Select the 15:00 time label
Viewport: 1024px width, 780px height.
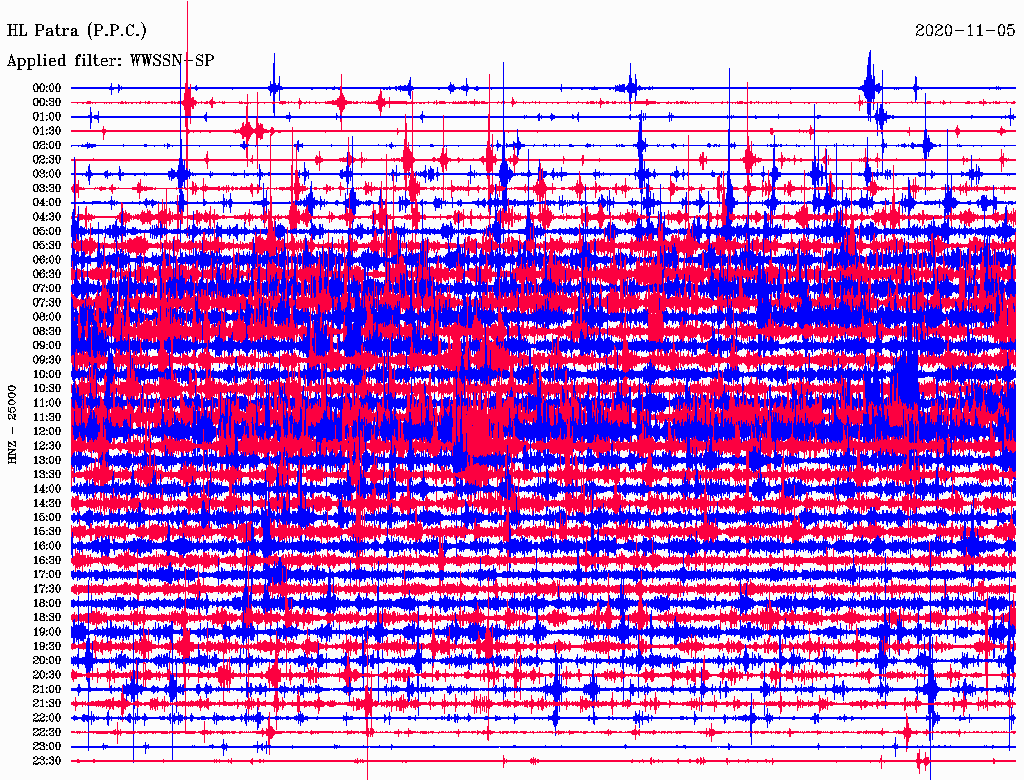point(47,517)
